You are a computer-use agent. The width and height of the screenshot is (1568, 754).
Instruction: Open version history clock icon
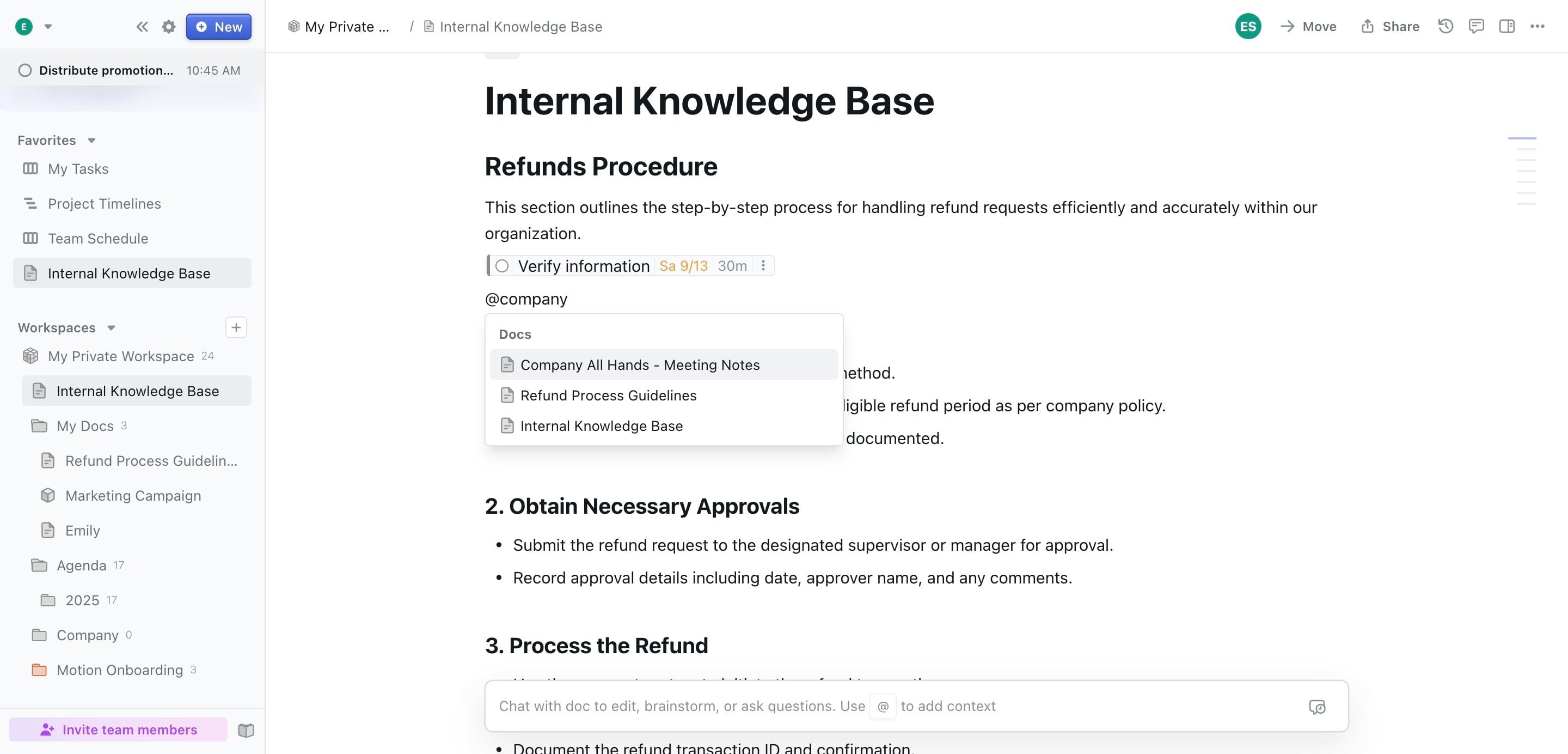(1445, 26)
